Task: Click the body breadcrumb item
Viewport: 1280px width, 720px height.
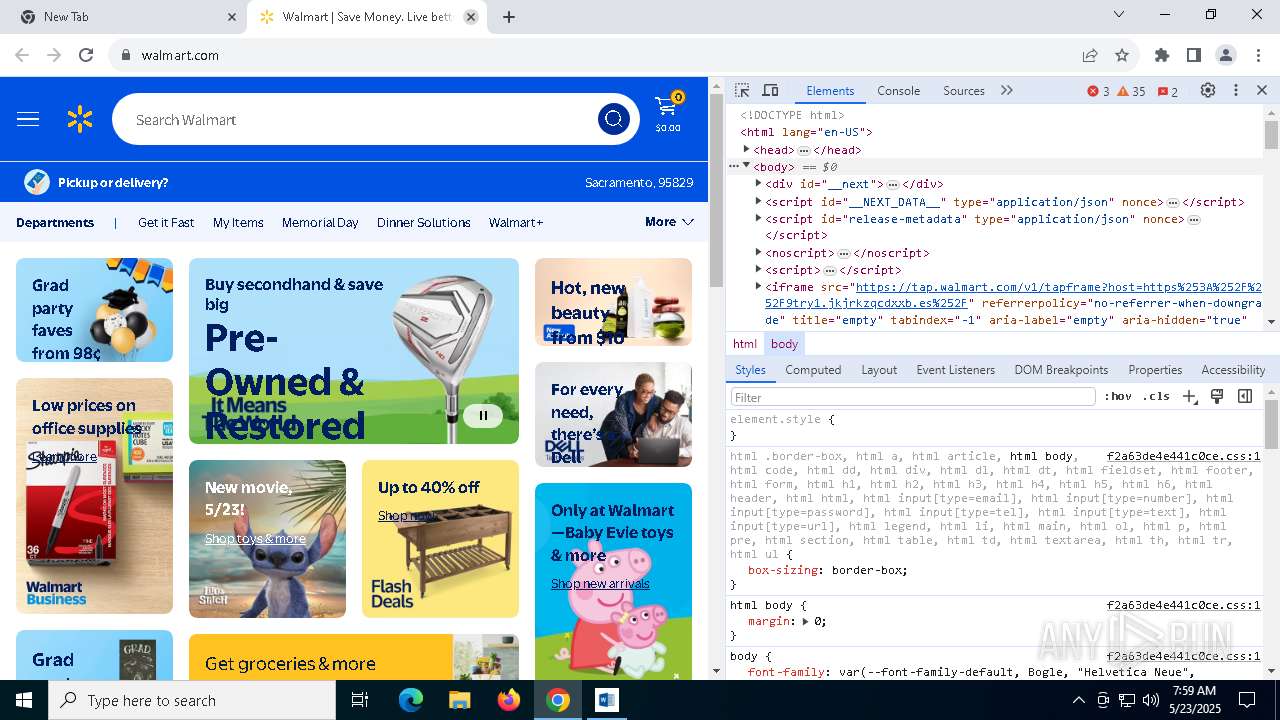Action: (784, 343)
